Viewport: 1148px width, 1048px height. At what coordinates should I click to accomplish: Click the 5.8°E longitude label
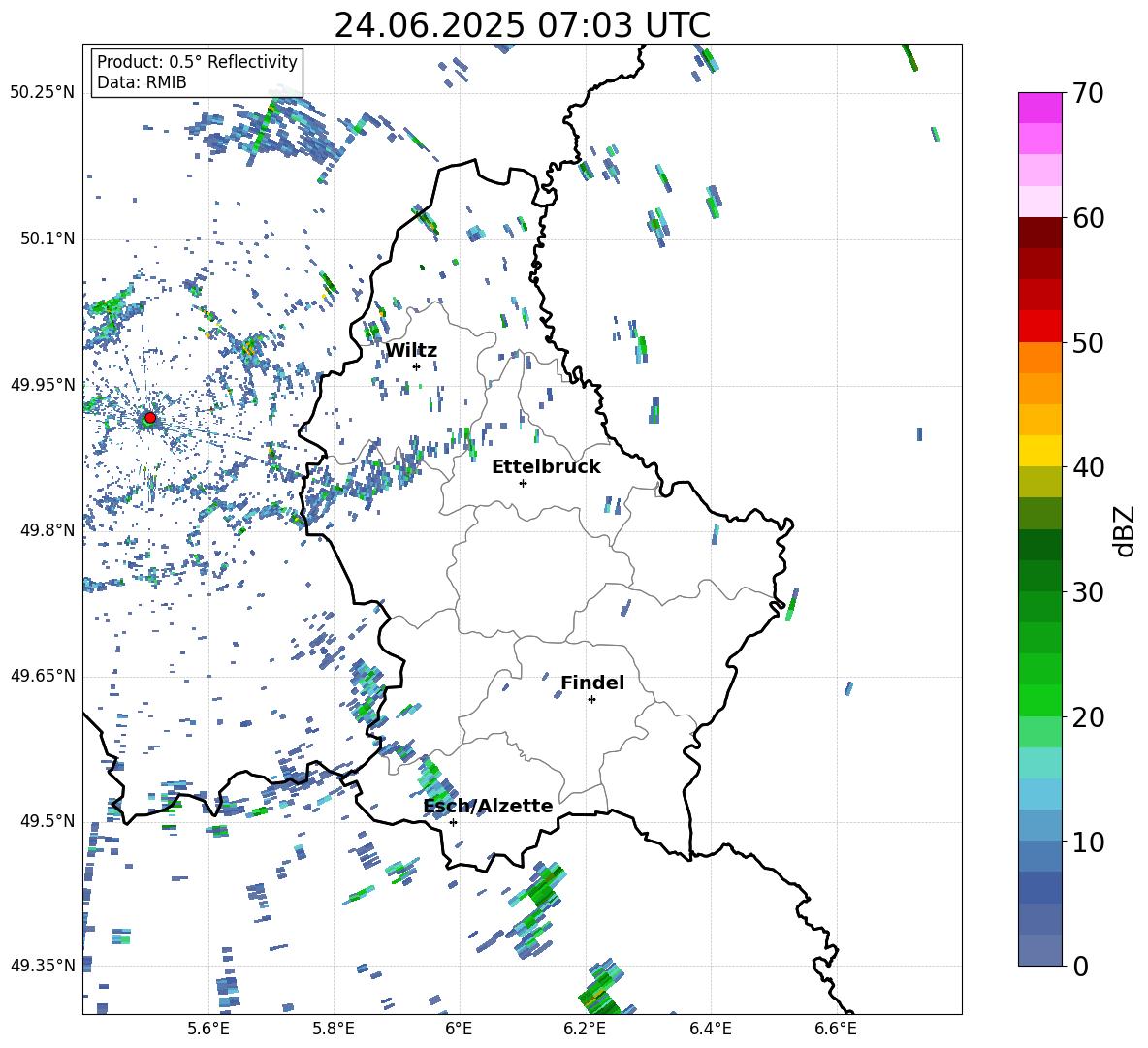[334, 1029]
